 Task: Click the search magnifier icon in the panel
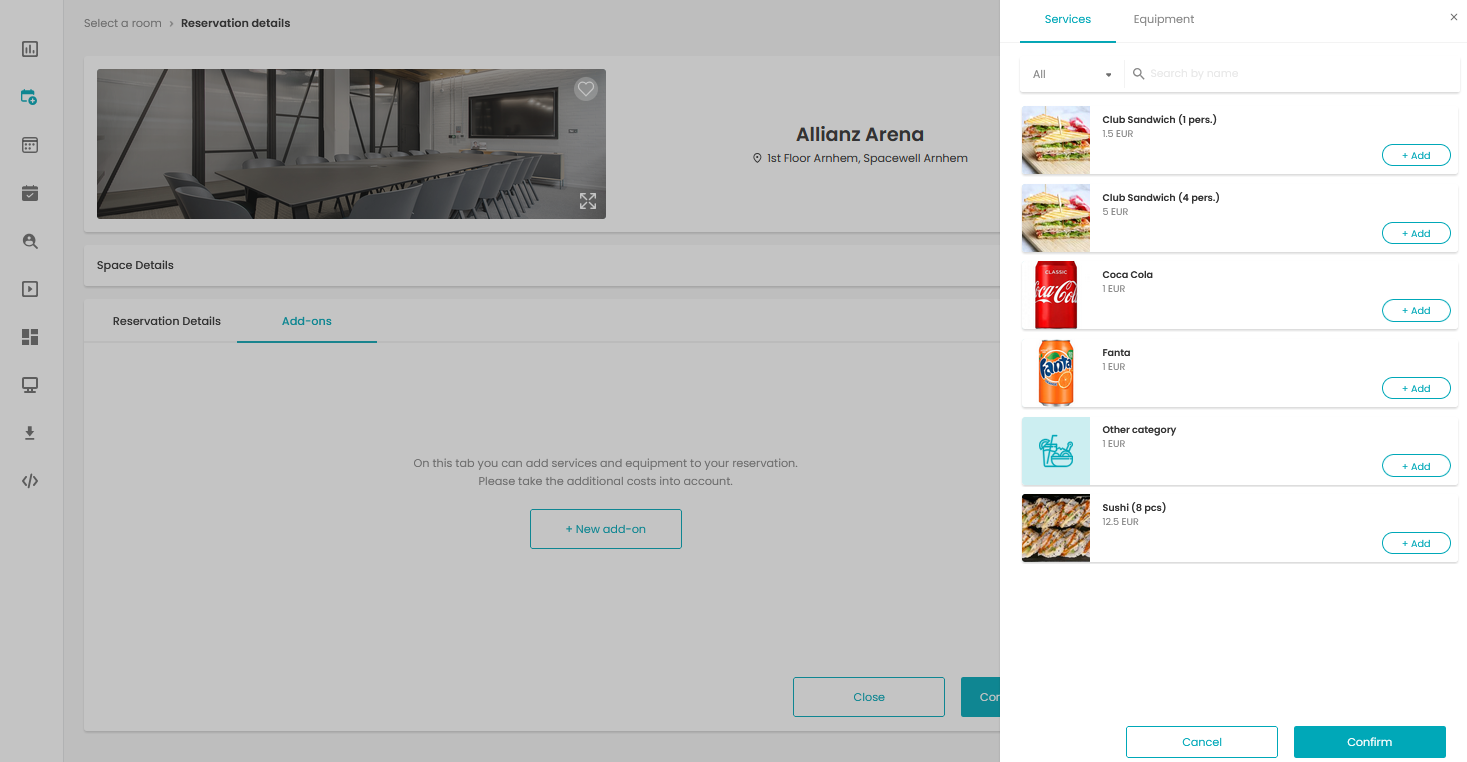1138,73
